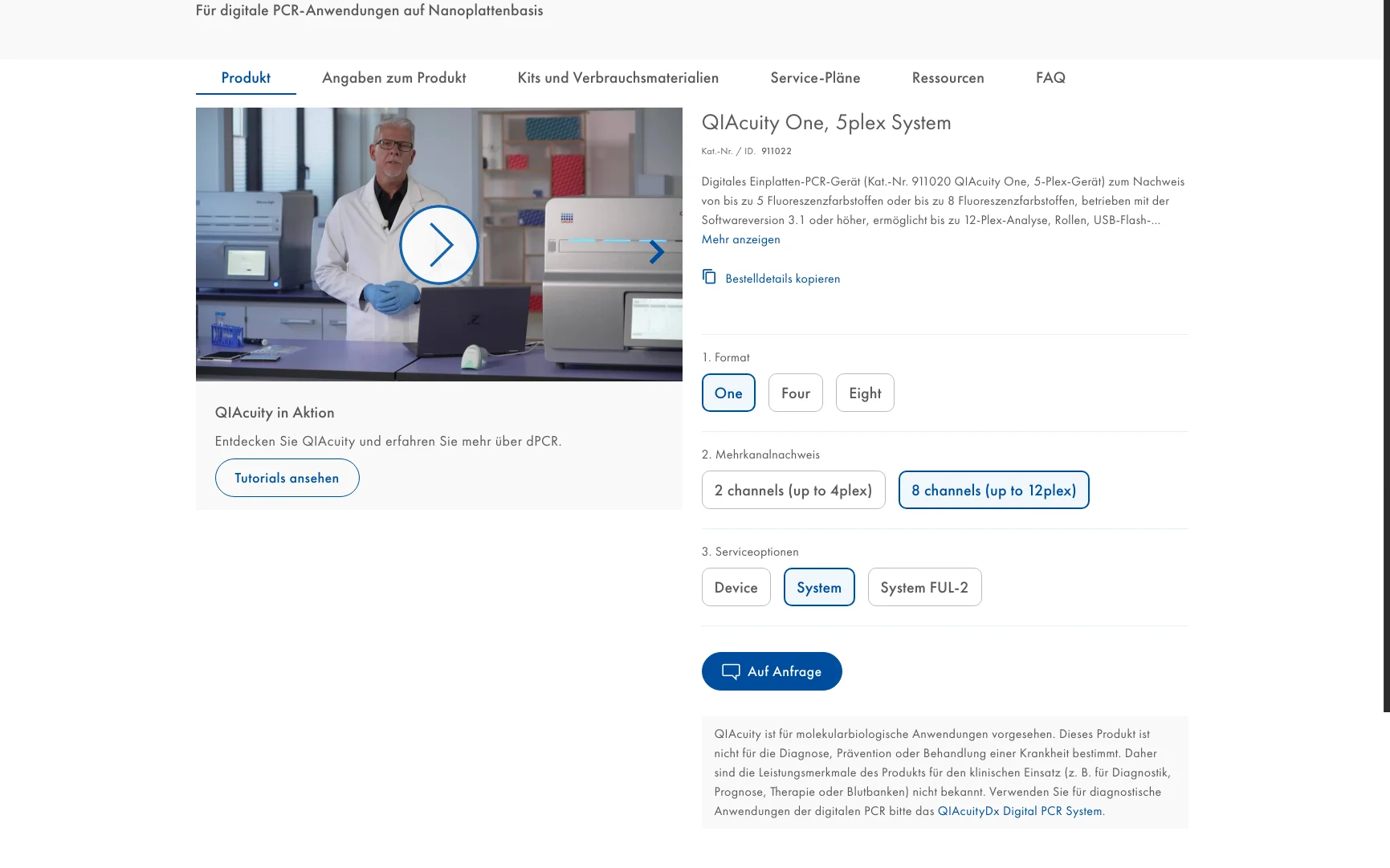
Task: Click the '2. Mehrkanalnachweis' label
Action: coord(760,454)
